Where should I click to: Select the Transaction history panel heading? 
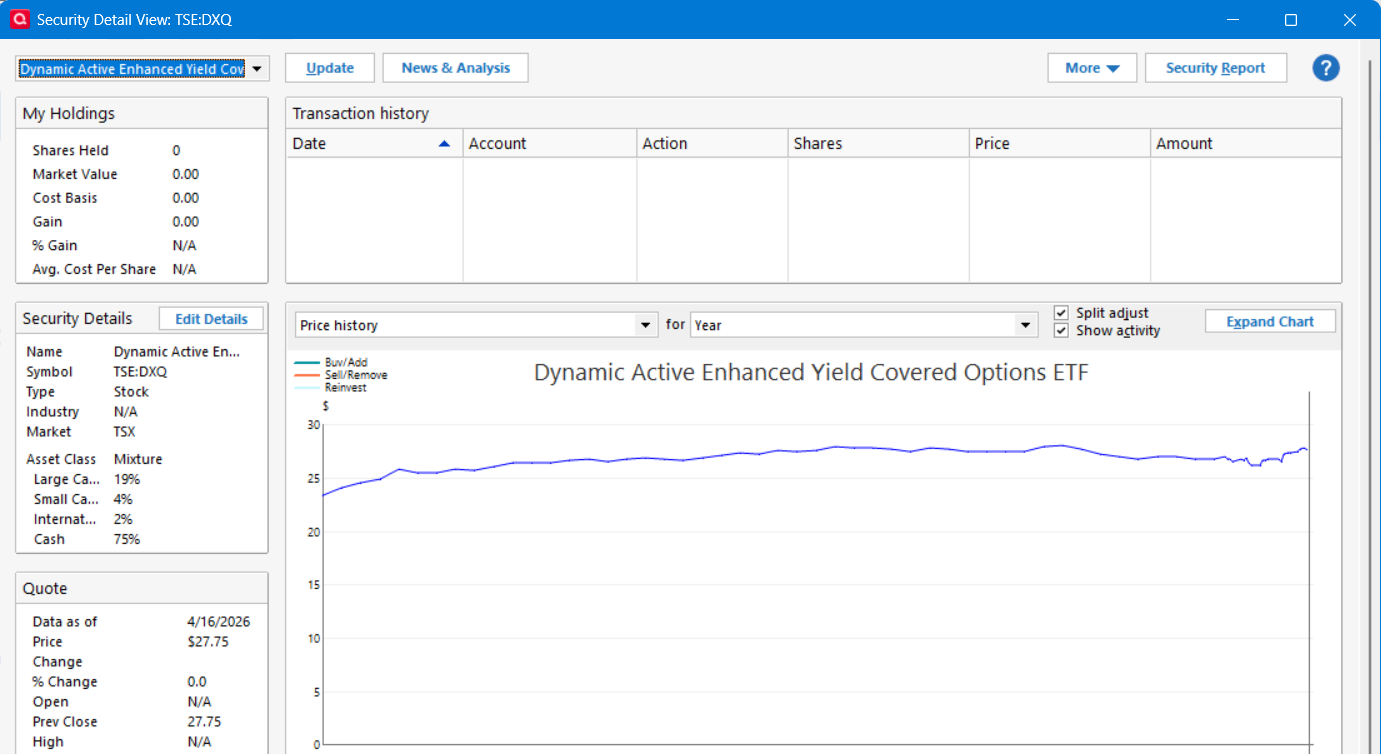pyautogui.click(x=361, y=114)
